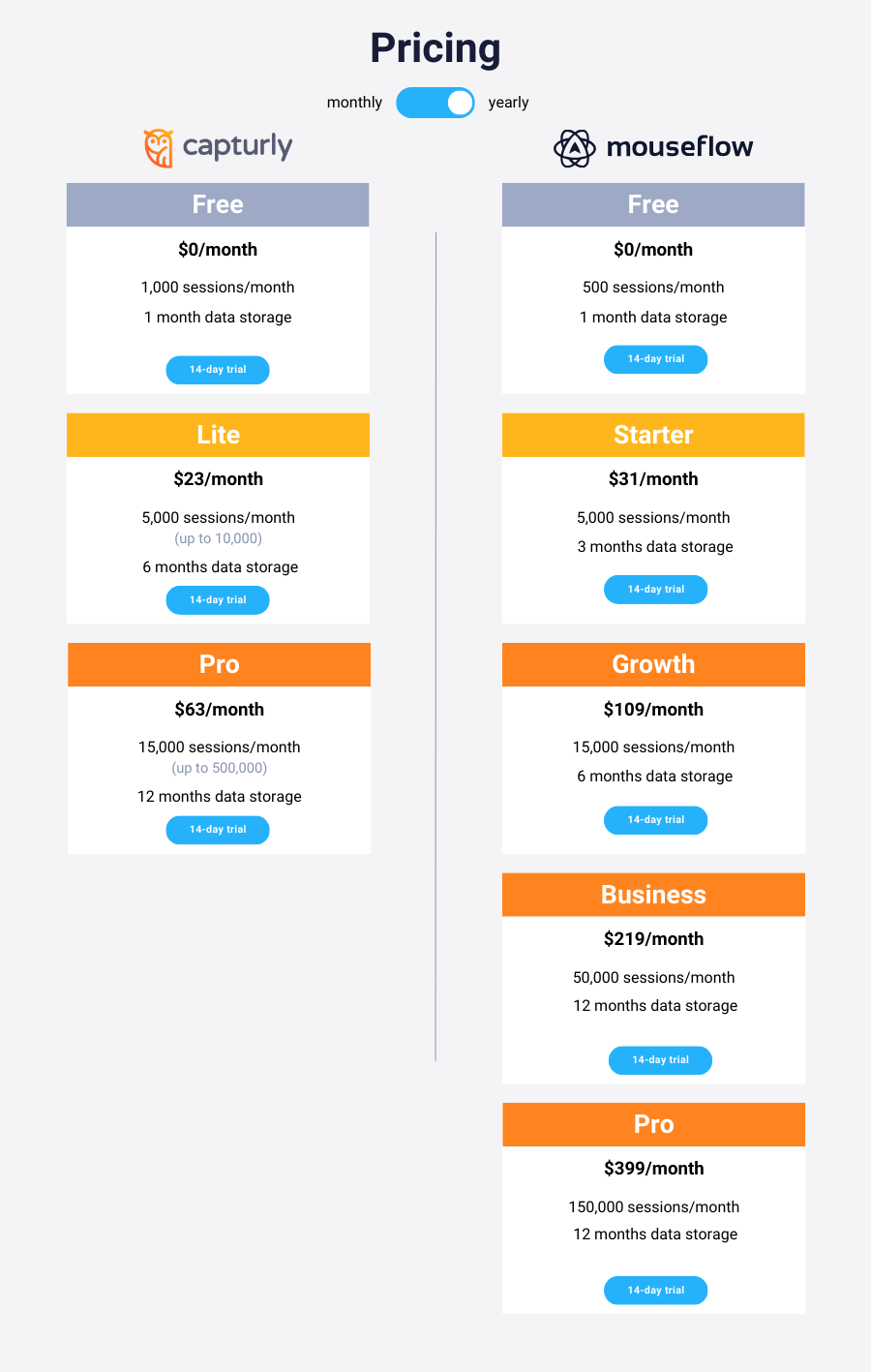Expand the Capturly Lite session limit details
Image resolution: width=871 pixels, height=1372 pixels.
click(x=219, y=538)
